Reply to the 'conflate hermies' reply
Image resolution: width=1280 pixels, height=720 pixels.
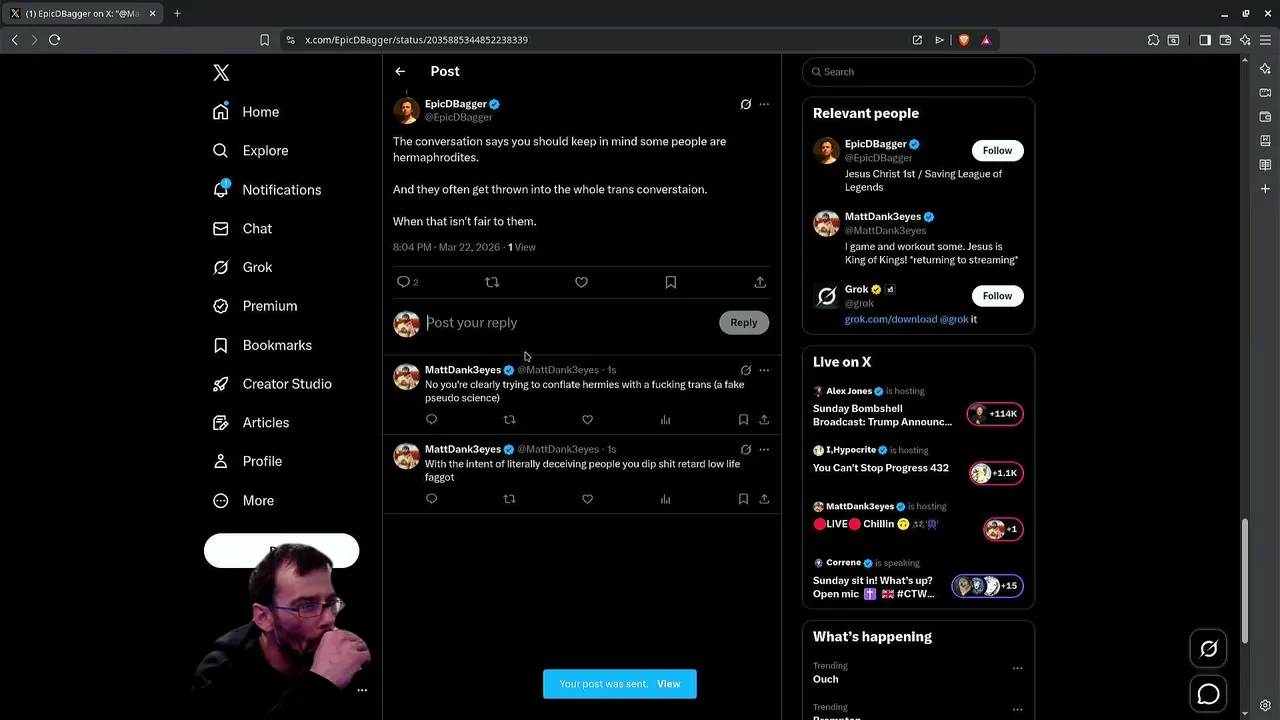(x=432, y=420)
